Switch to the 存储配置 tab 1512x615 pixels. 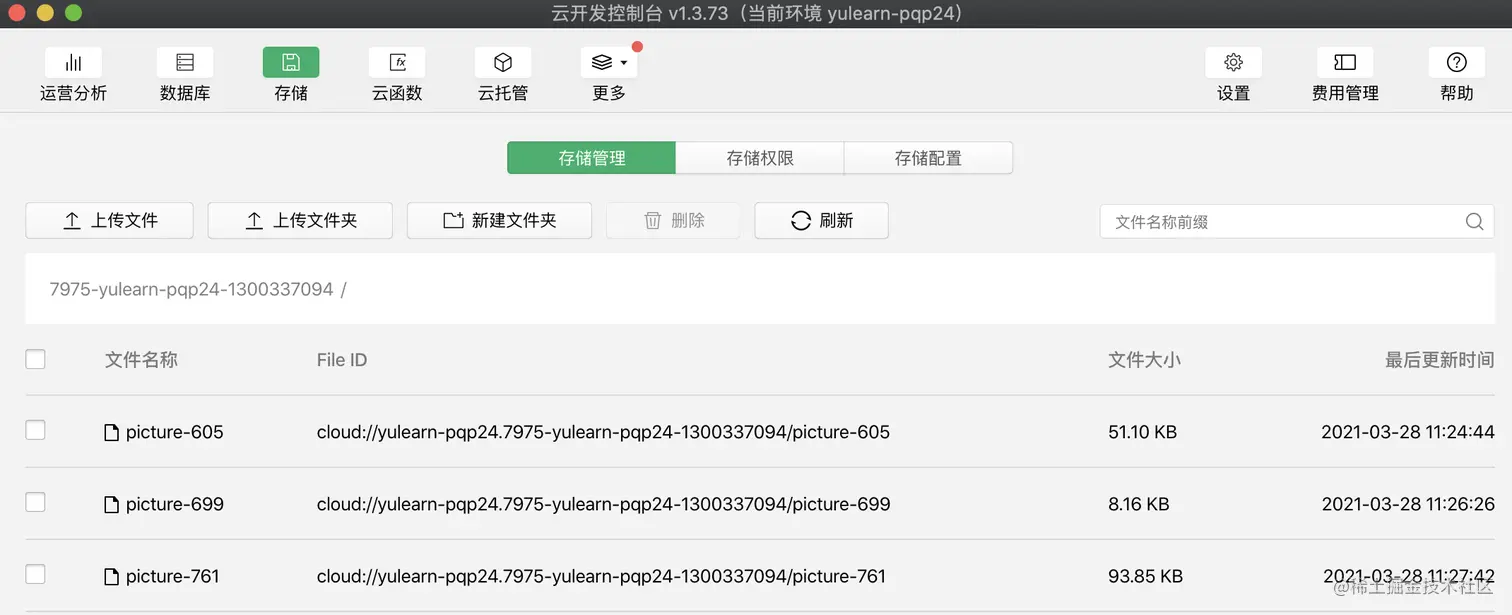pyautogui.click(x=928, y=157)
